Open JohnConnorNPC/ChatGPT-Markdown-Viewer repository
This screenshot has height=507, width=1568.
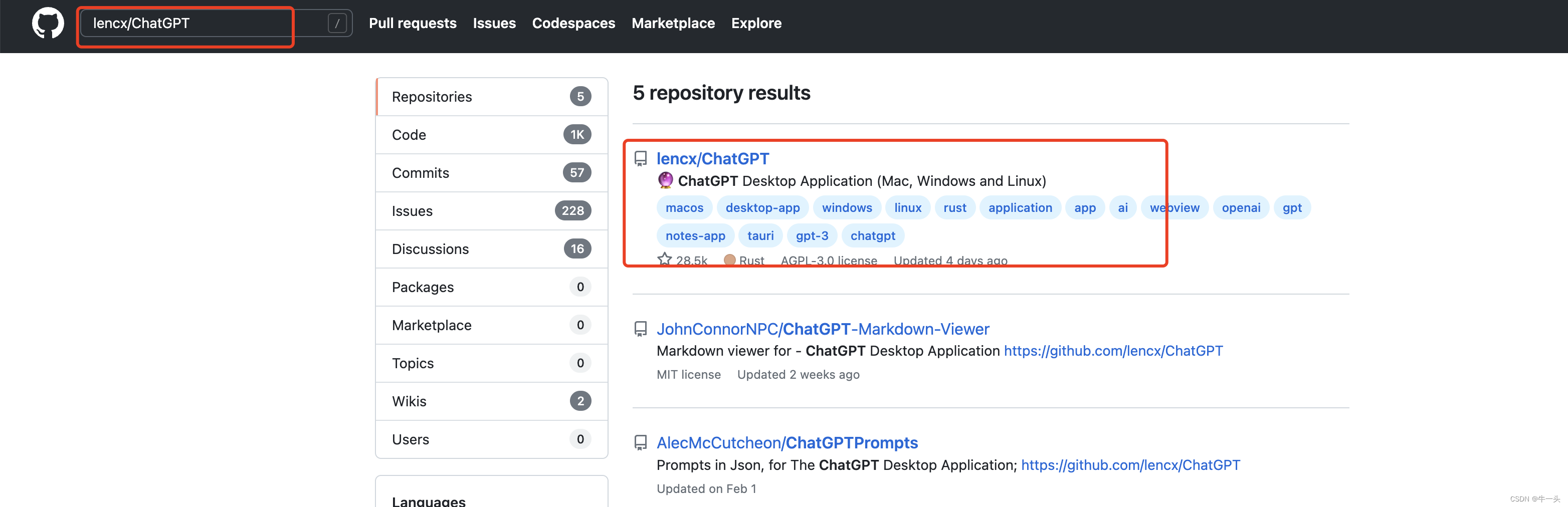coord(823,329)
